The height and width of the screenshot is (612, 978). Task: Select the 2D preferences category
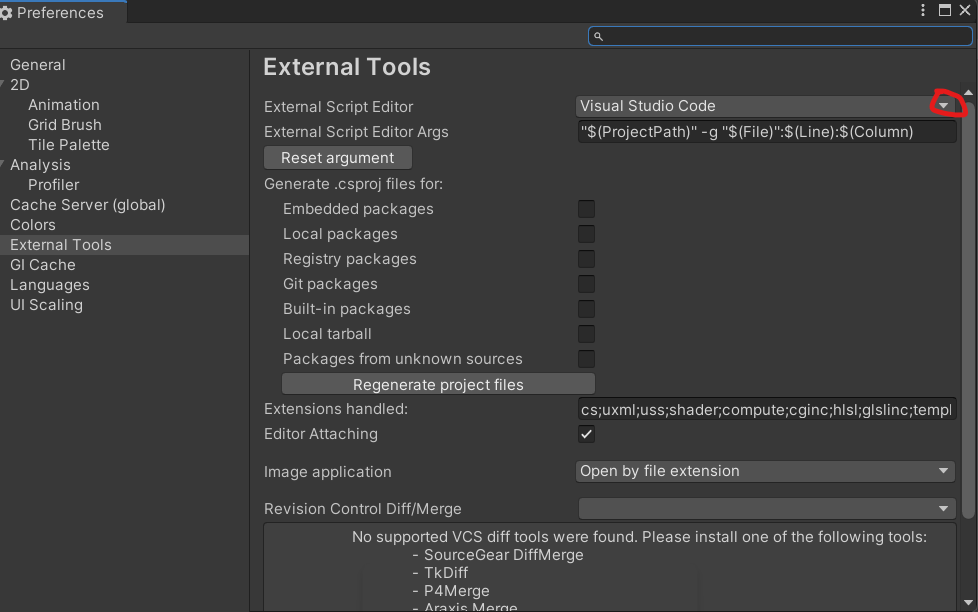click(20, 85)
